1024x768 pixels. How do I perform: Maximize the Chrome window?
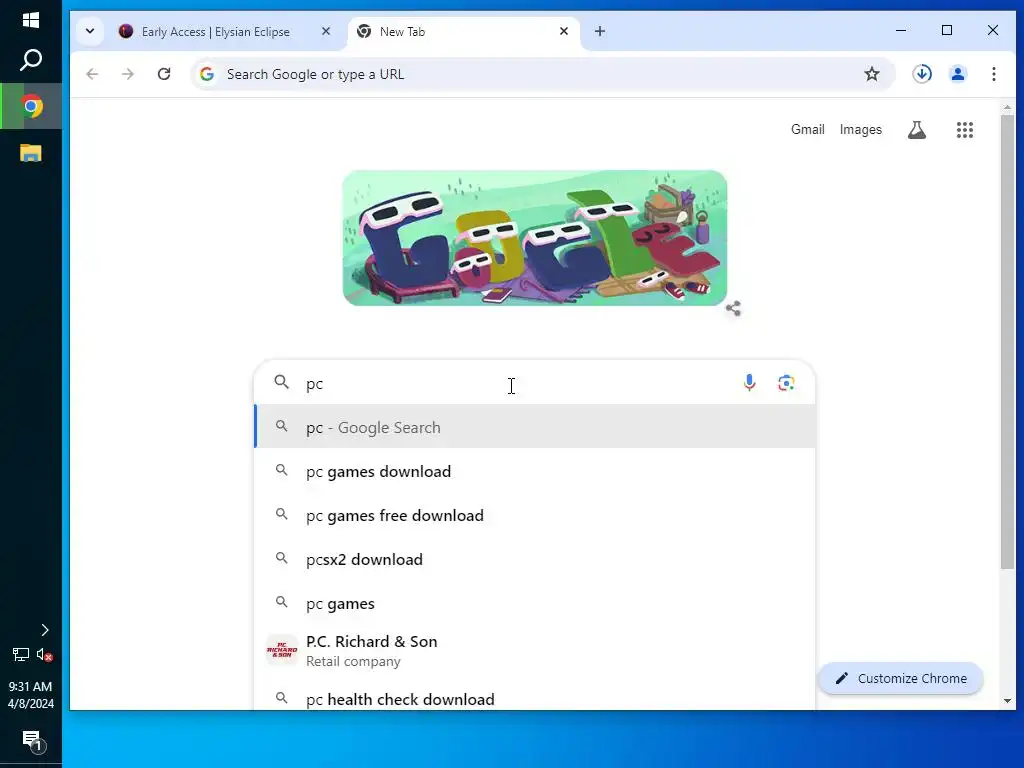click(947, 30)
